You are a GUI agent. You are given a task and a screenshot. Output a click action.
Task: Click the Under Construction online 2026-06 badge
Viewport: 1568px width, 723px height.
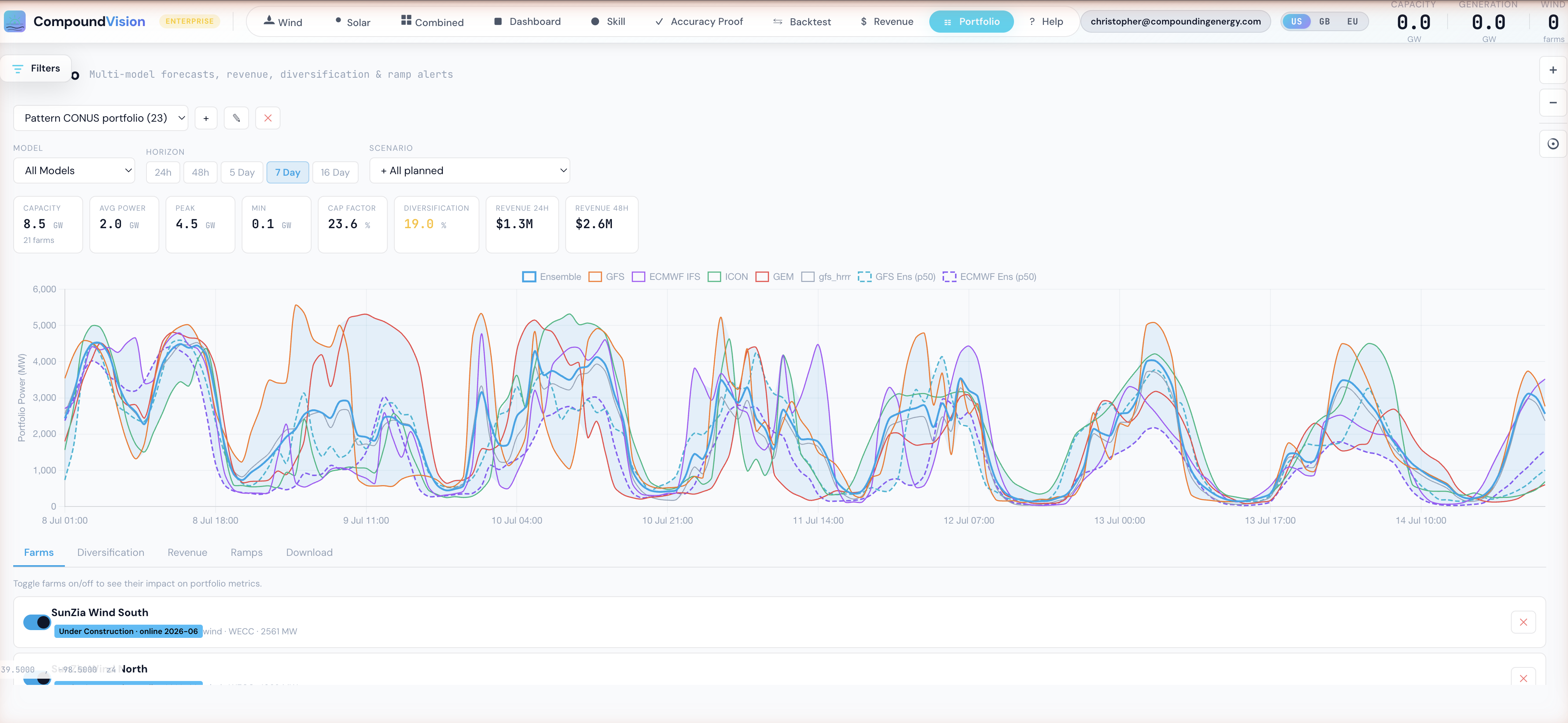pyautogui.click(x=129, y=631)
